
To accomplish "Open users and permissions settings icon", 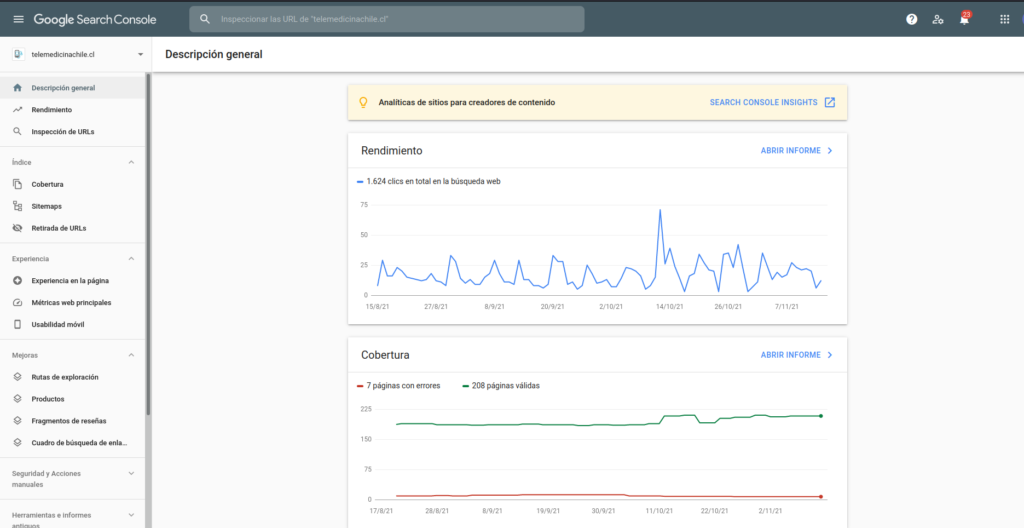I will click(938, 19).
